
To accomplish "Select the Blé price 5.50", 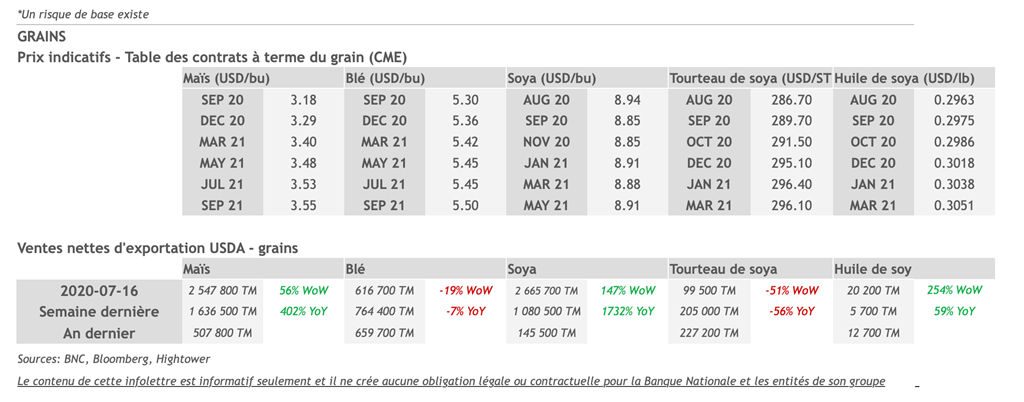I will pos(465,205).
